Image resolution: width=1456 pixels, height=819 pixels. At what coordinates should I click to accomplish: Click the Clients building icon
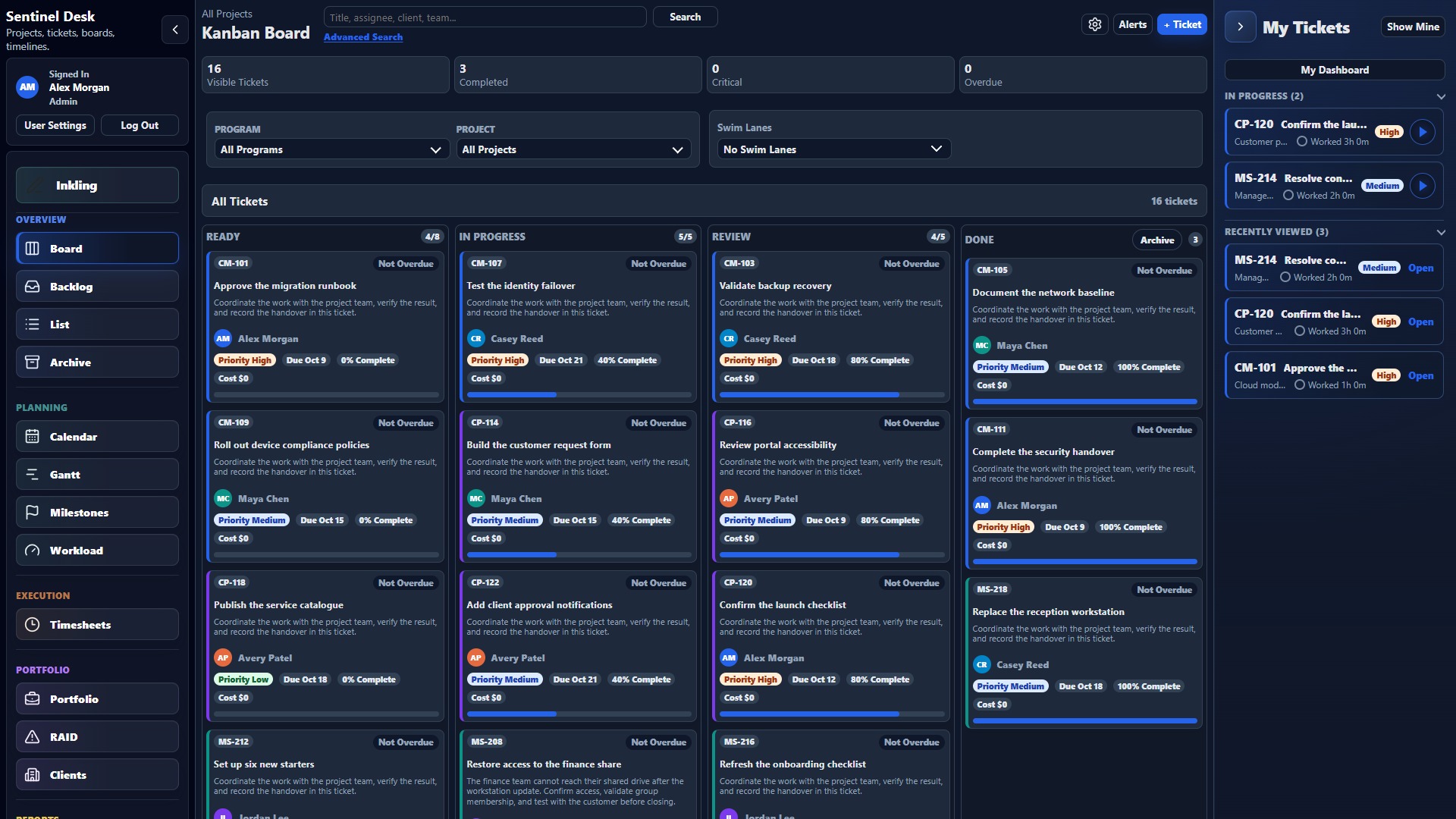(x=33, y=775)
